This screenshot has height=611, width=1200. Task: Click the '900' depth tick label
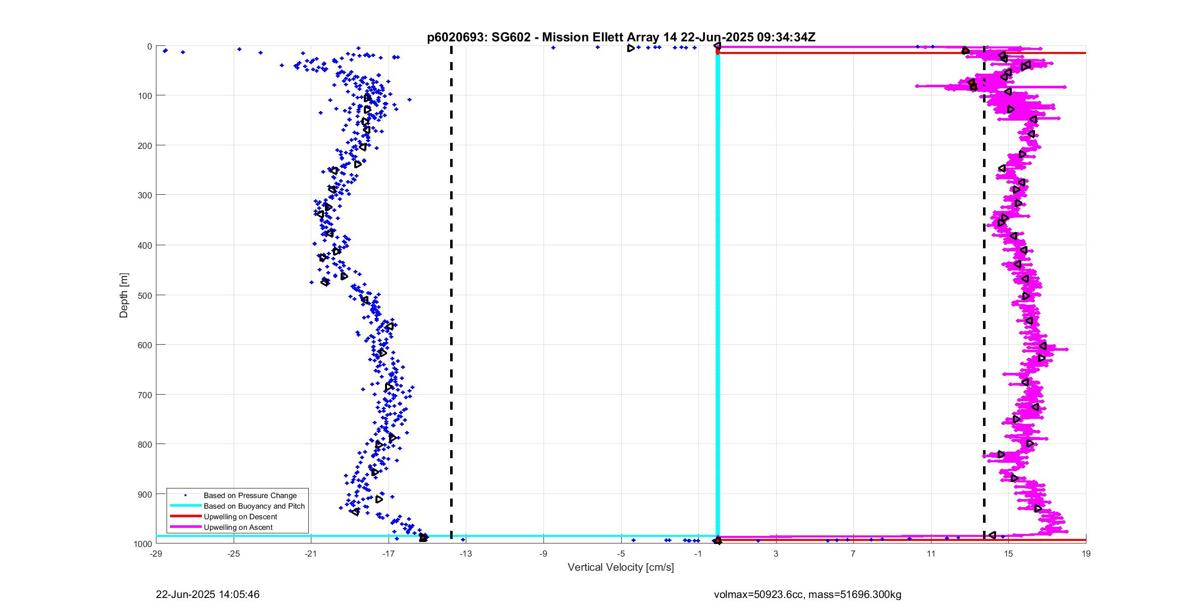click(x=144, y=494)
